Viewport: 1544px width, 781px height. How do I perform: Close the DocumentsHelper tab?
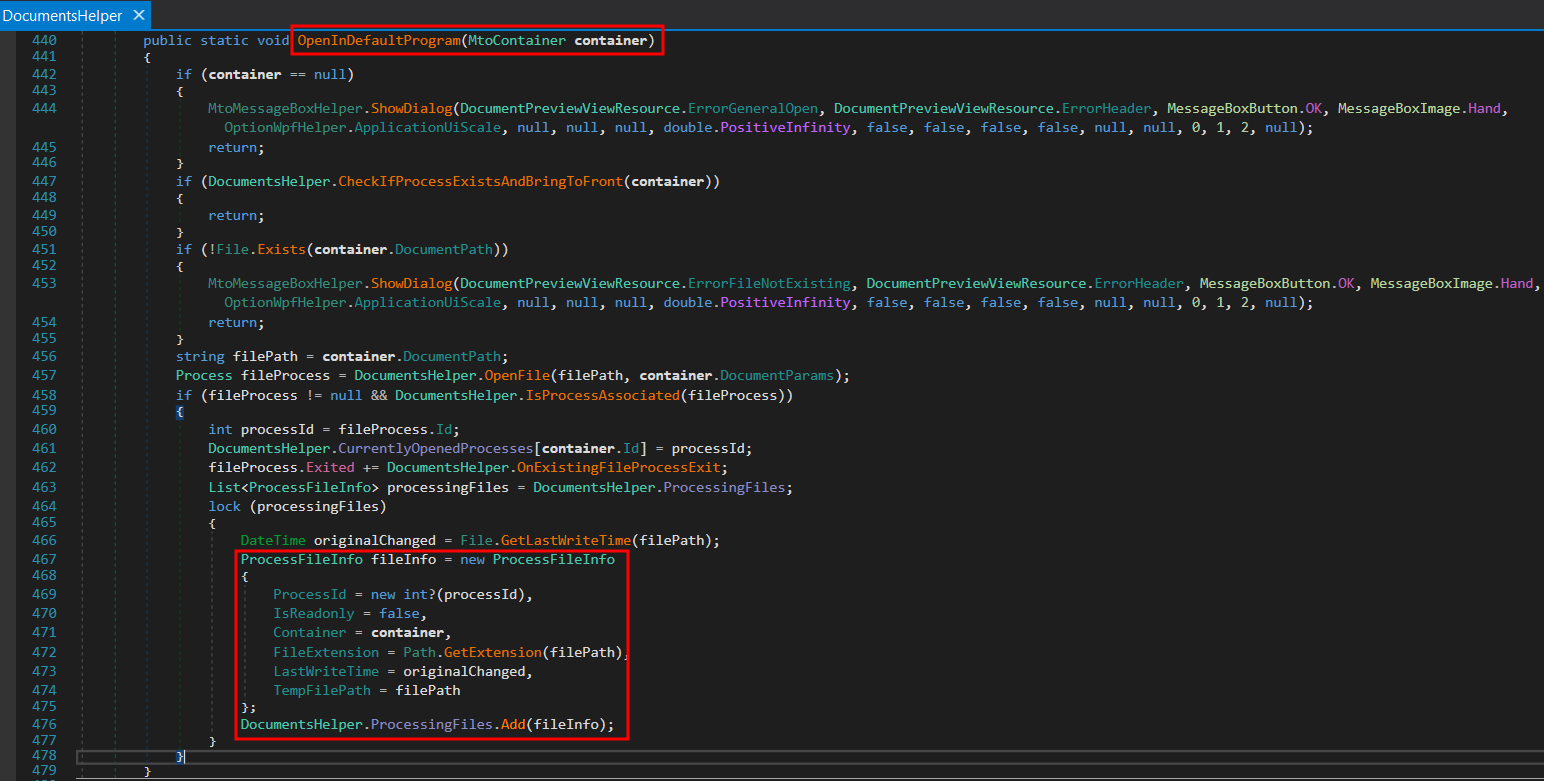tap(138, 15)
